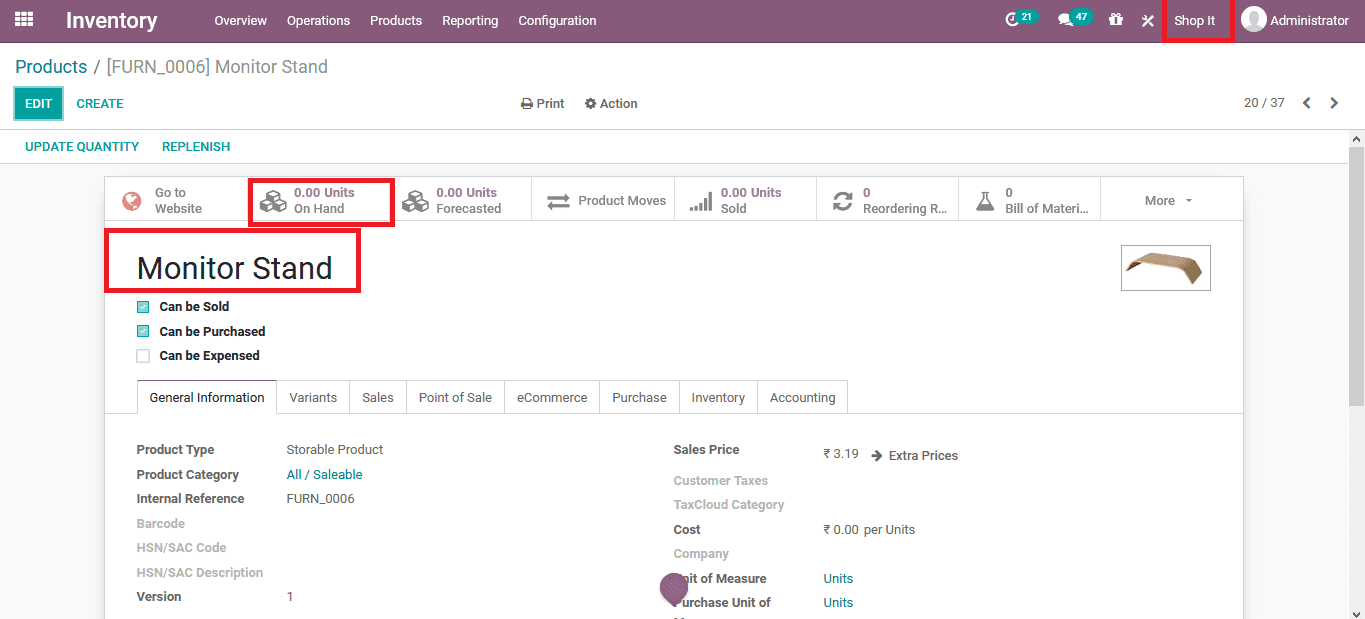
Task: Open Product Moves stat button
Action: click(604, 201)
